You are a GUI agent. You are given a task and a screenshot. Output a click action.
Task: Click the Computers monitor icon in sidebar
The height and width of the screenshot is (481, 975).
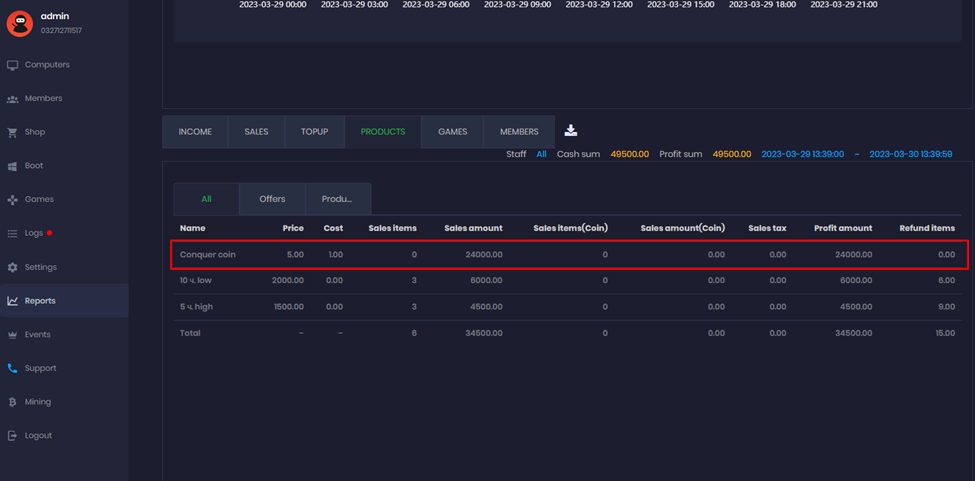coord(13,65)
